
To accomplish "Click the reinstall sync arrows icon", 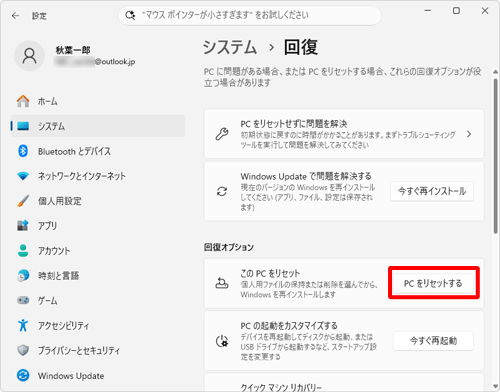I will [x=222, y=191].
